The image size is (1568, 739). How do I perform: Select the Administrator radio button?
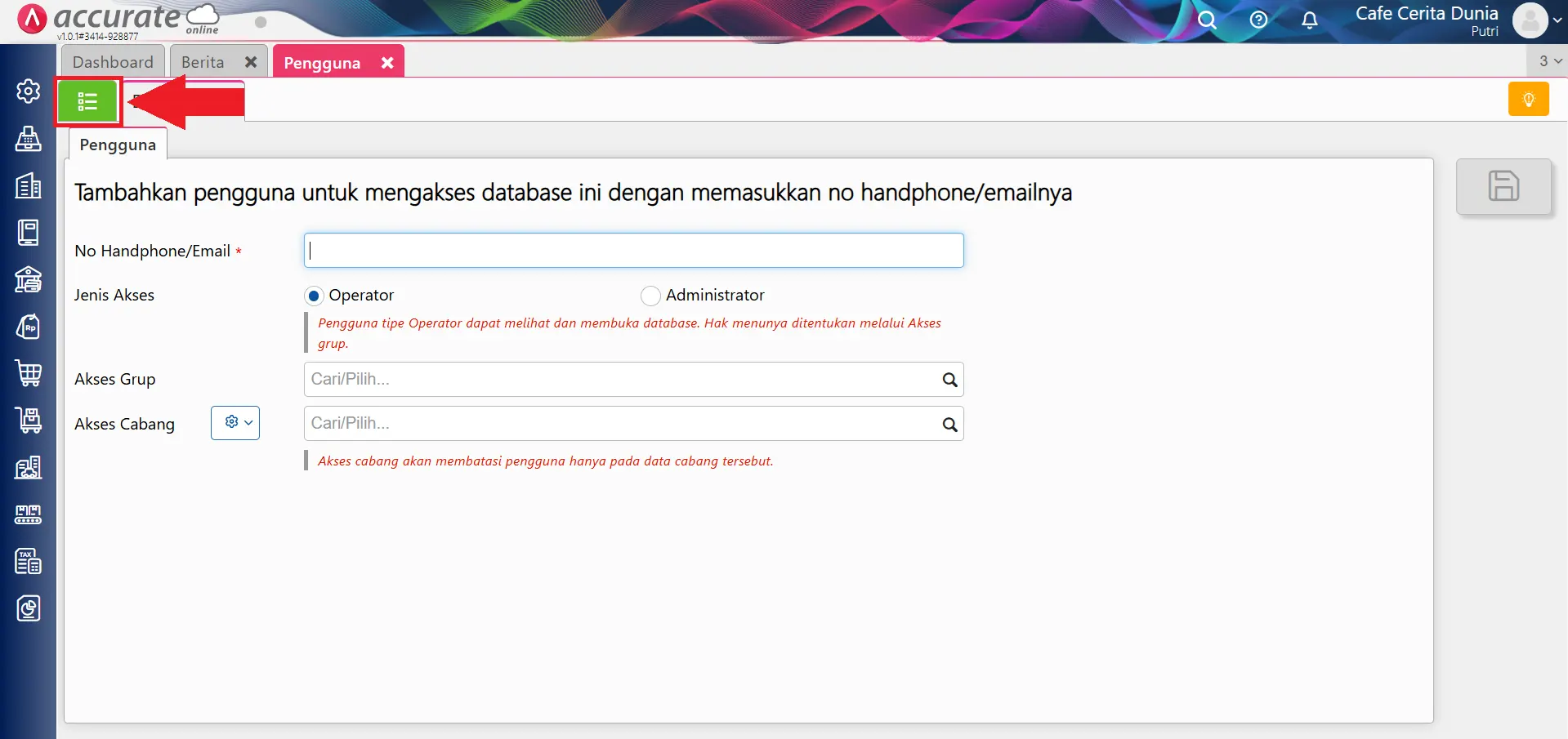(x=650, y=296)
